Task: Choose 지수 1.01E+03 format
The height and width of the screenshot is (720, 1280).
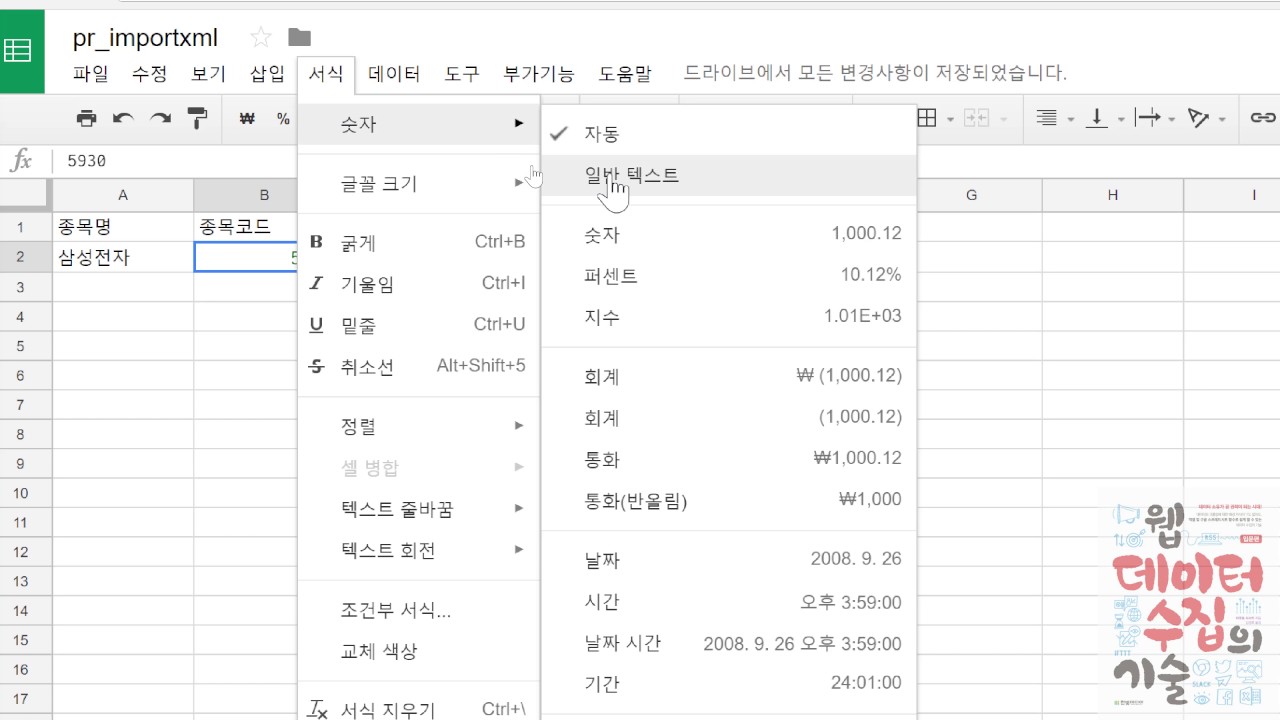Action: (x=729, y=316)
